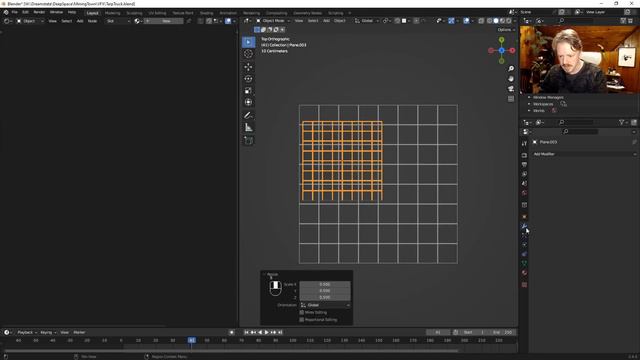Open the World properties tab
This screenshot has height=360, width=640.
coord(524,193)
